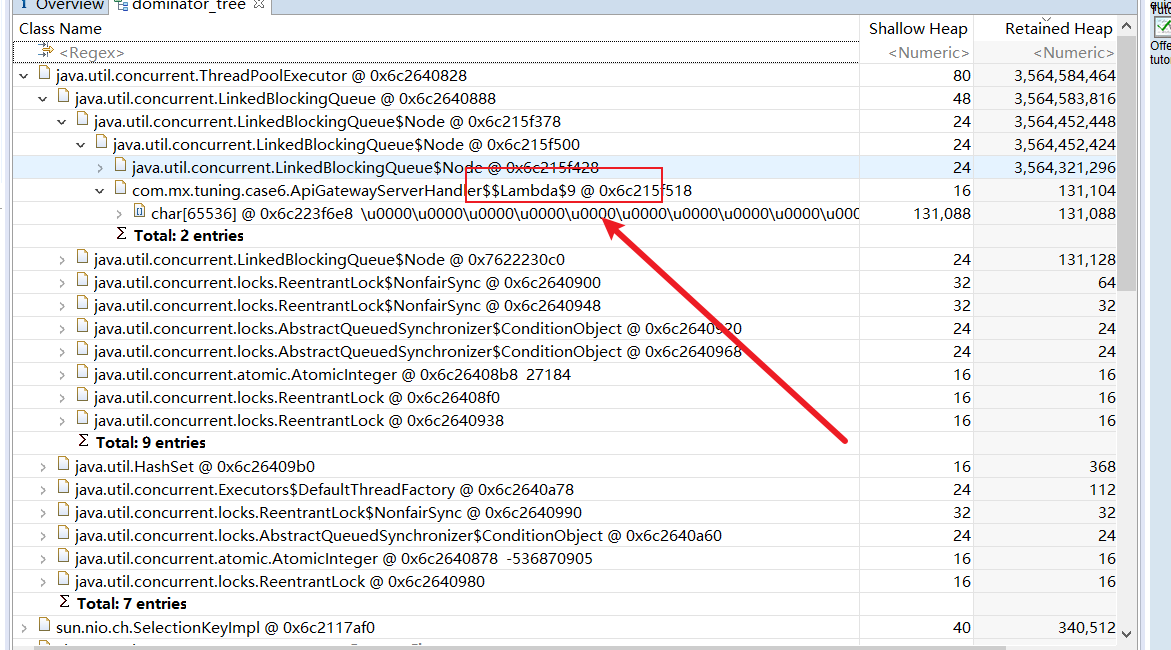The width and height of the screenshot is (1171, 650).
Task: Expand the char[65536] array node
Action: point(119,213)
